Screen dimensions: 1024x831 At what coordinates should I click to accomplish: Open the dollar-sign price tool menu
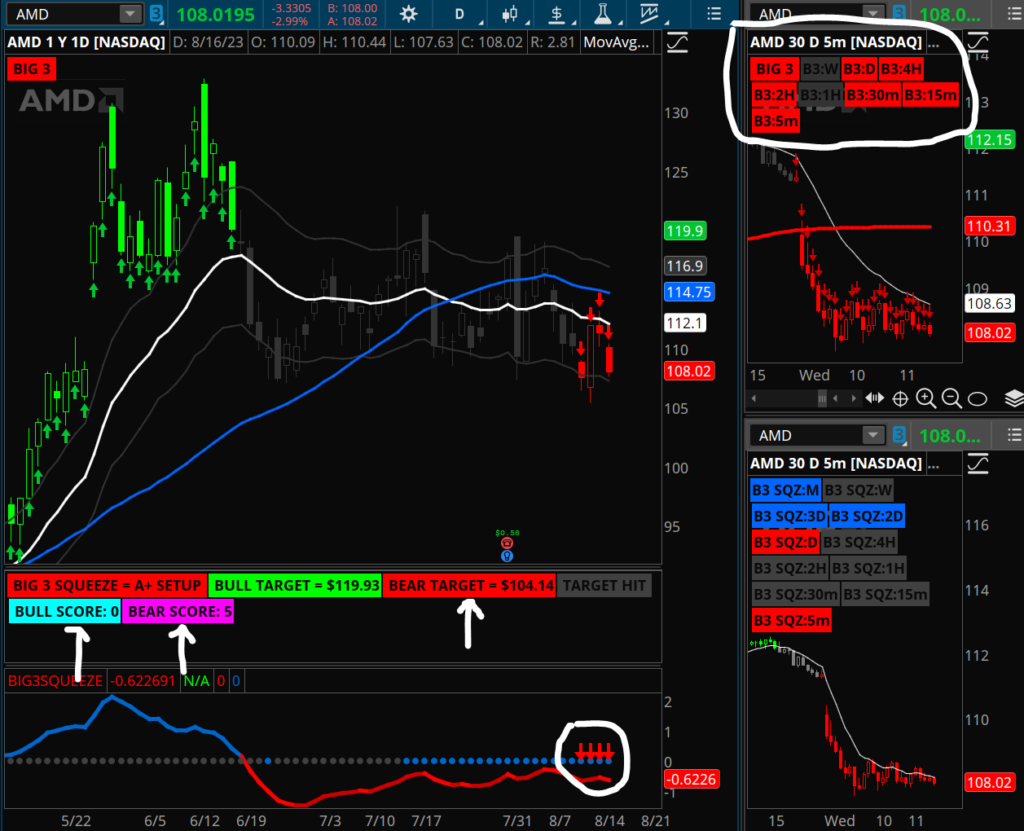click(556, 14)
